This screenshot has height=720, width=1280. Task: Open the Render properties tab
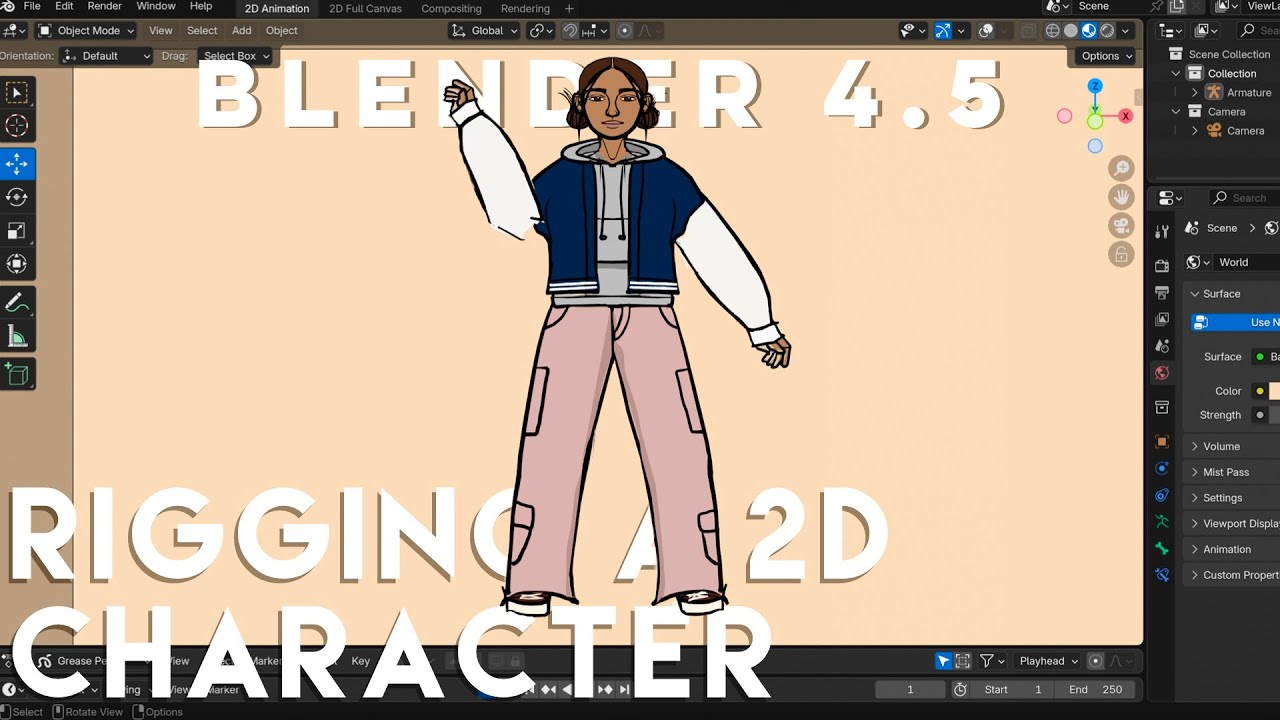tap(1162, 266)
